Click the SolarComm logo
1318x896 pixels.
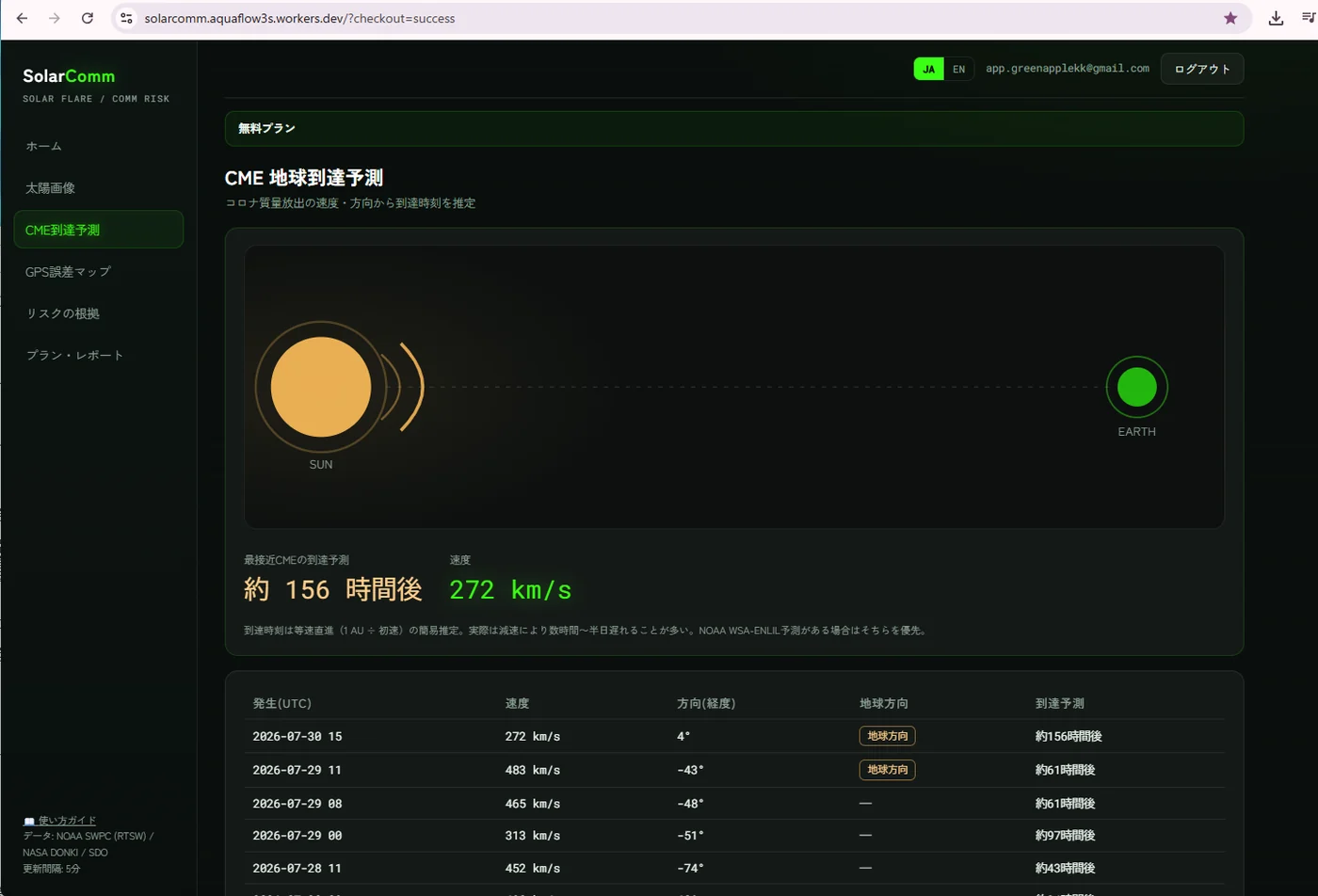(x=69, y=76)
